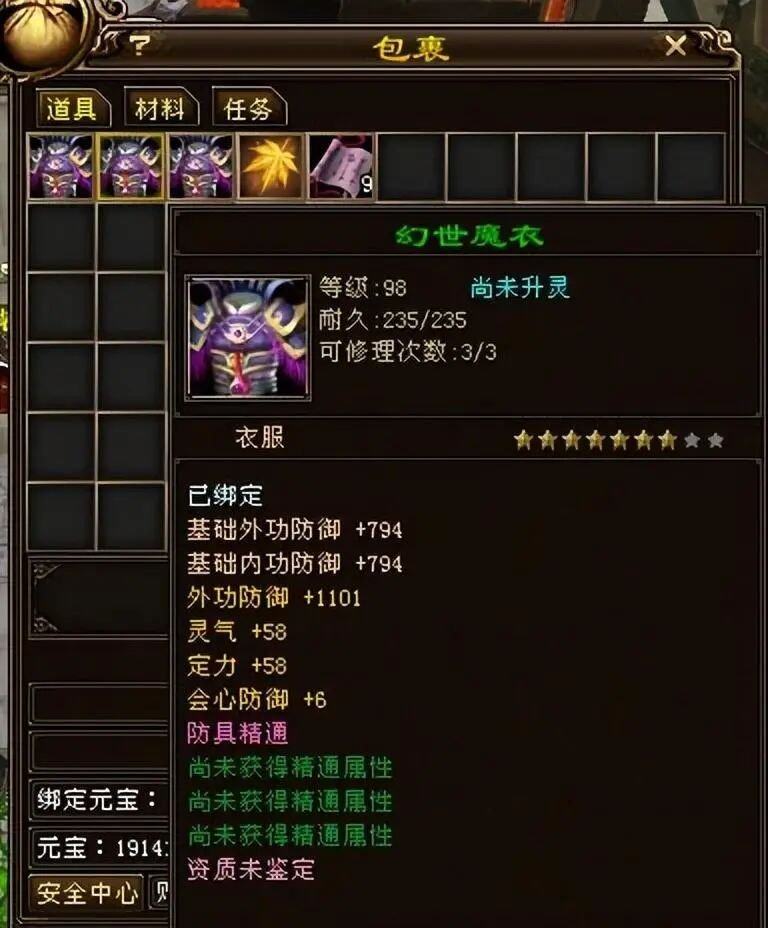Image resolution: width=768 pixels, height=928 pixels.
Task: Click the last empty slot in top row
Action: 690,166
